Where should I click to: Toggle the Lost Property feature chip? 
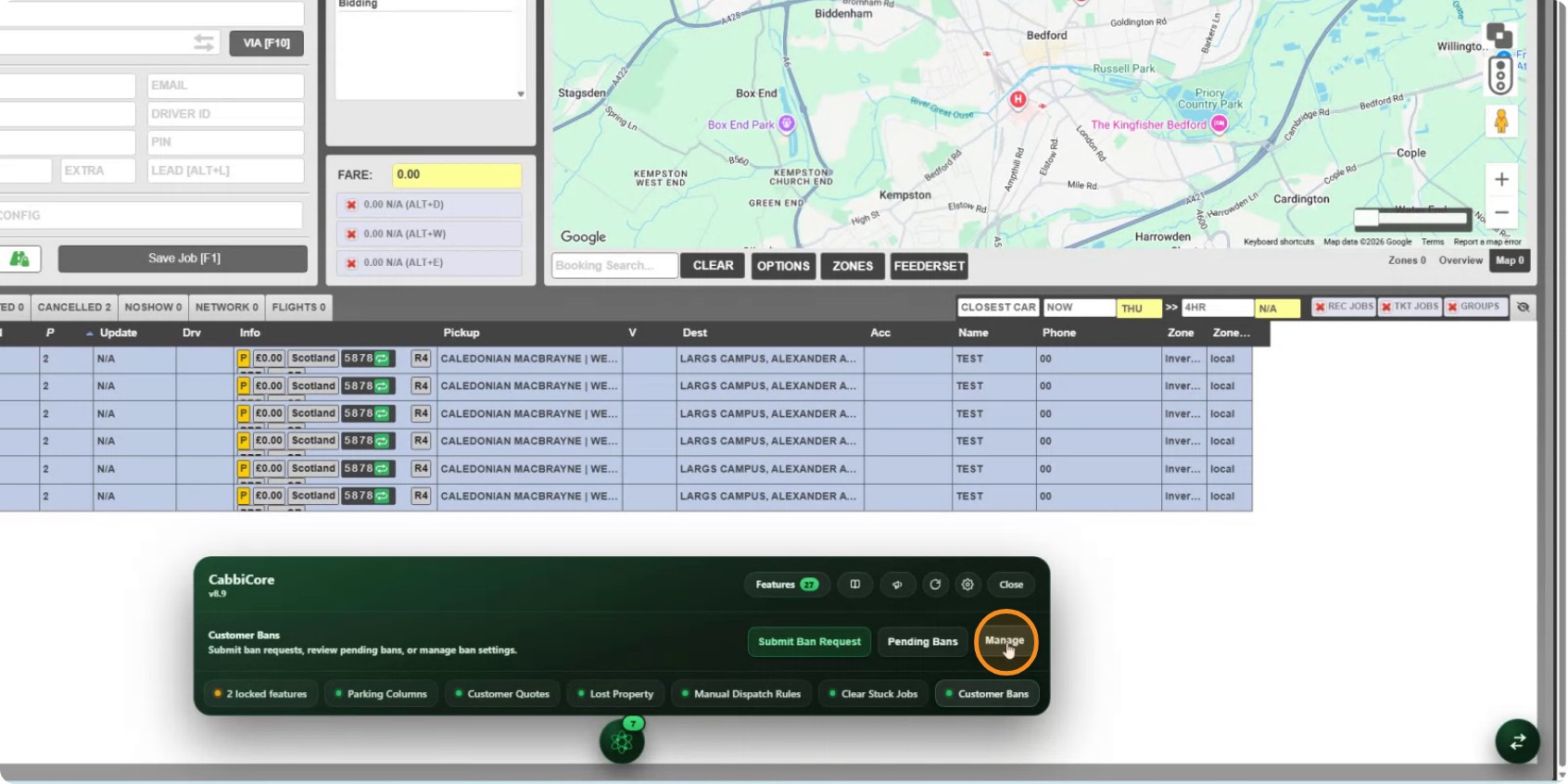tap(615, 694)
